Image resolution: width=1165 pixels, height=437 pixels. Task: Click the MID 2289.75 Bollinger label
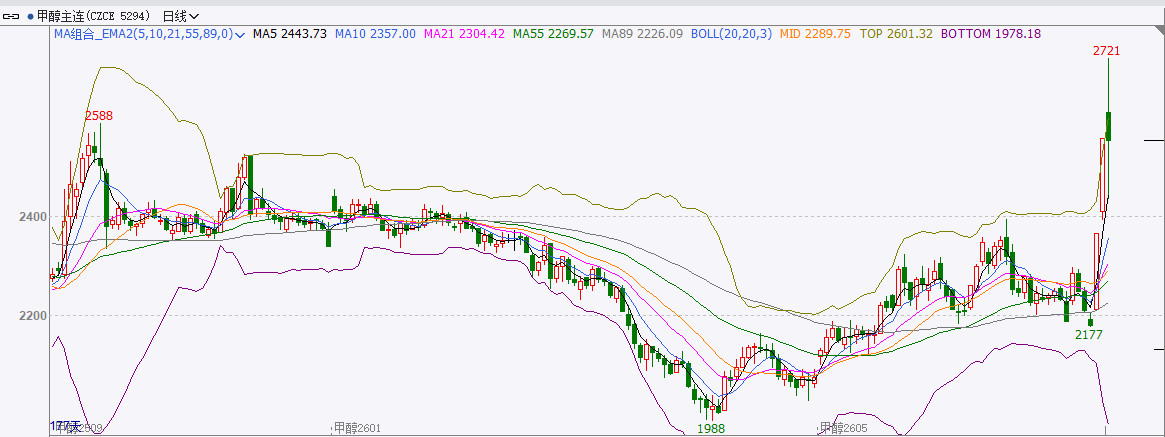tap(814, 34)
